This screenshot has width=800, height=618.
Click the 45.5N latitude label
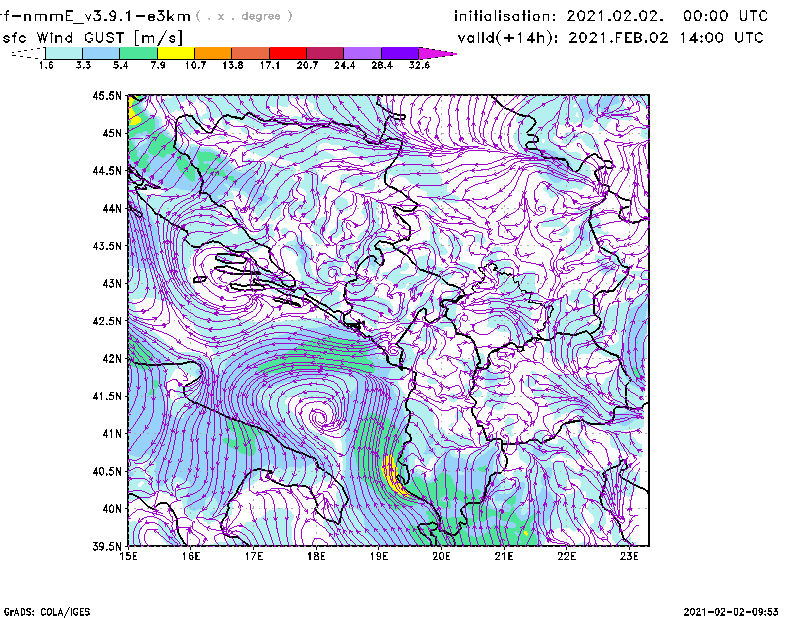tap(107, 96)
